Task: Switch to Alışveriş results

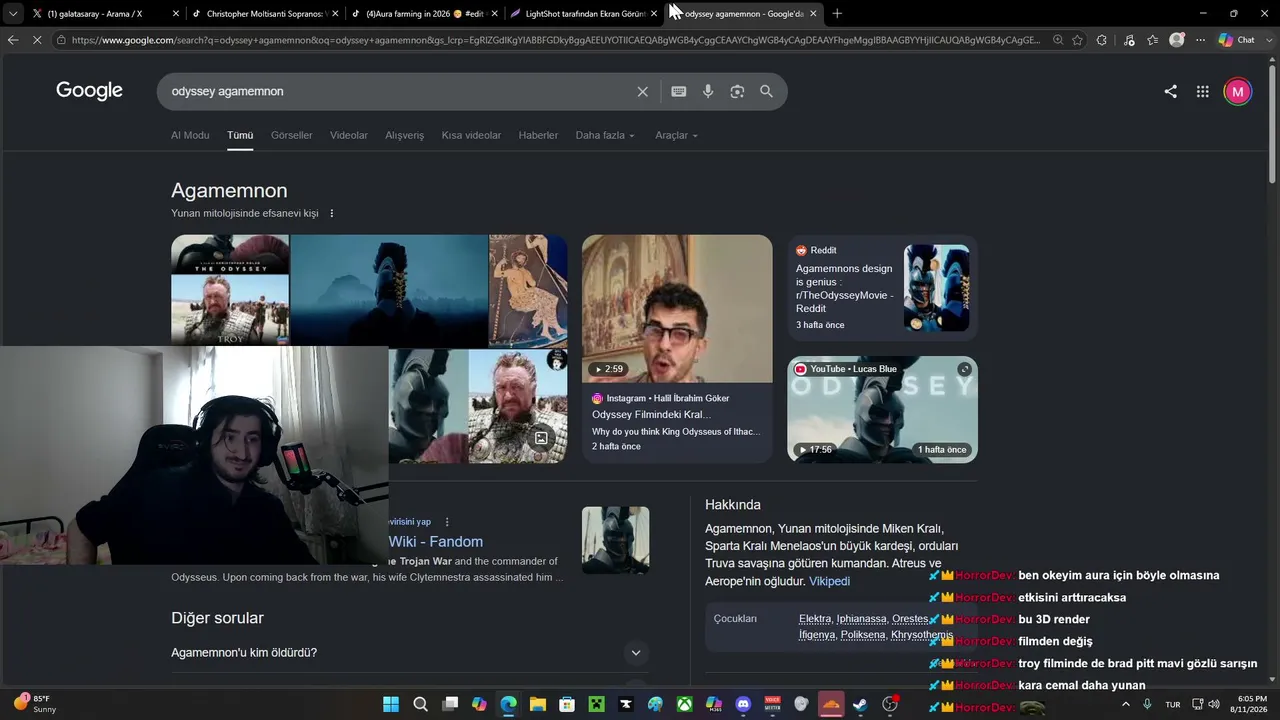Action: tap(405, 135)
